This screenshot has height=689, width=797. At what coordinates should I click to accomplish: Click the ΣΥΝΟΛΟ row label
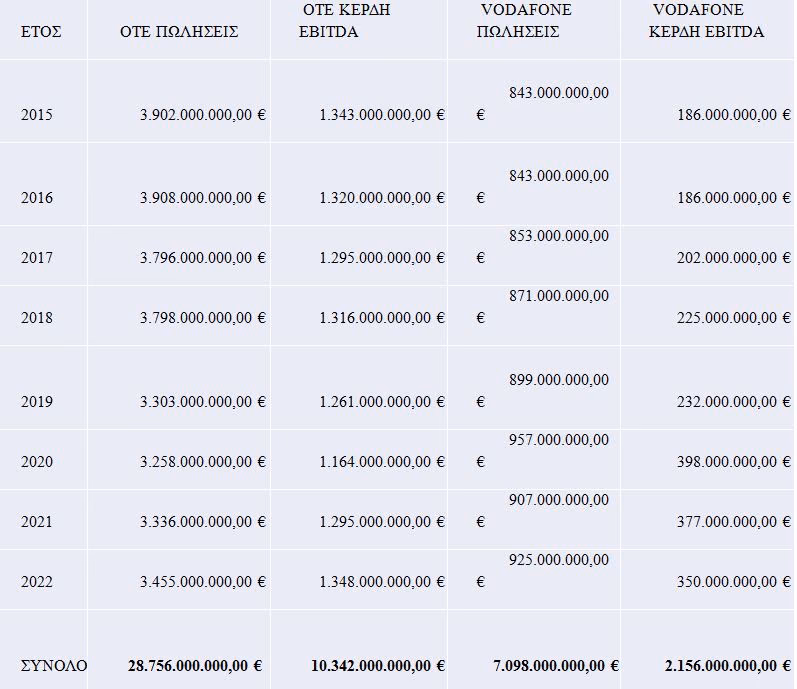tap(54, 666)
